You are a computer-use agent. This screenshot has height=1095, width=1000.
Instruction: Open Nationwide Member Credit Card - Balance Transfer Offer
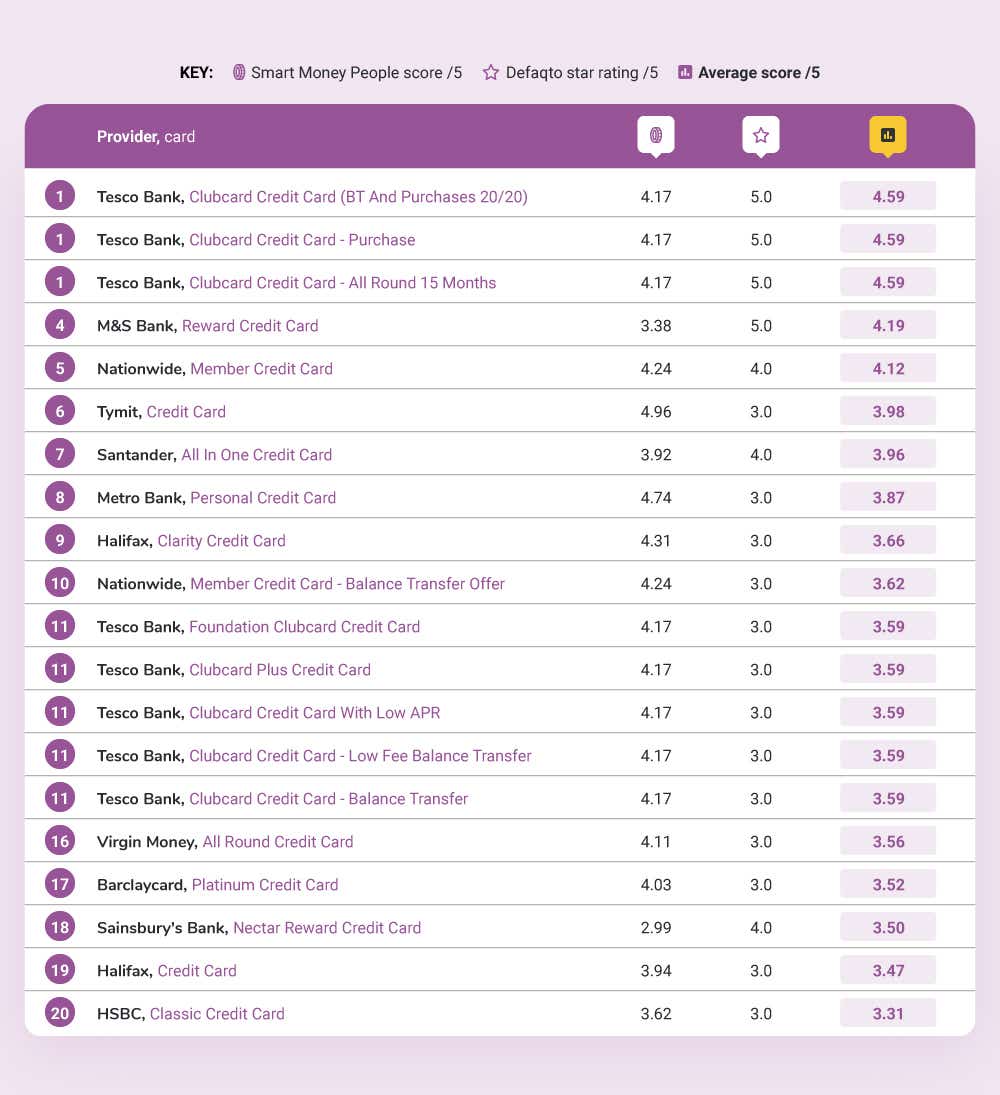347,584
